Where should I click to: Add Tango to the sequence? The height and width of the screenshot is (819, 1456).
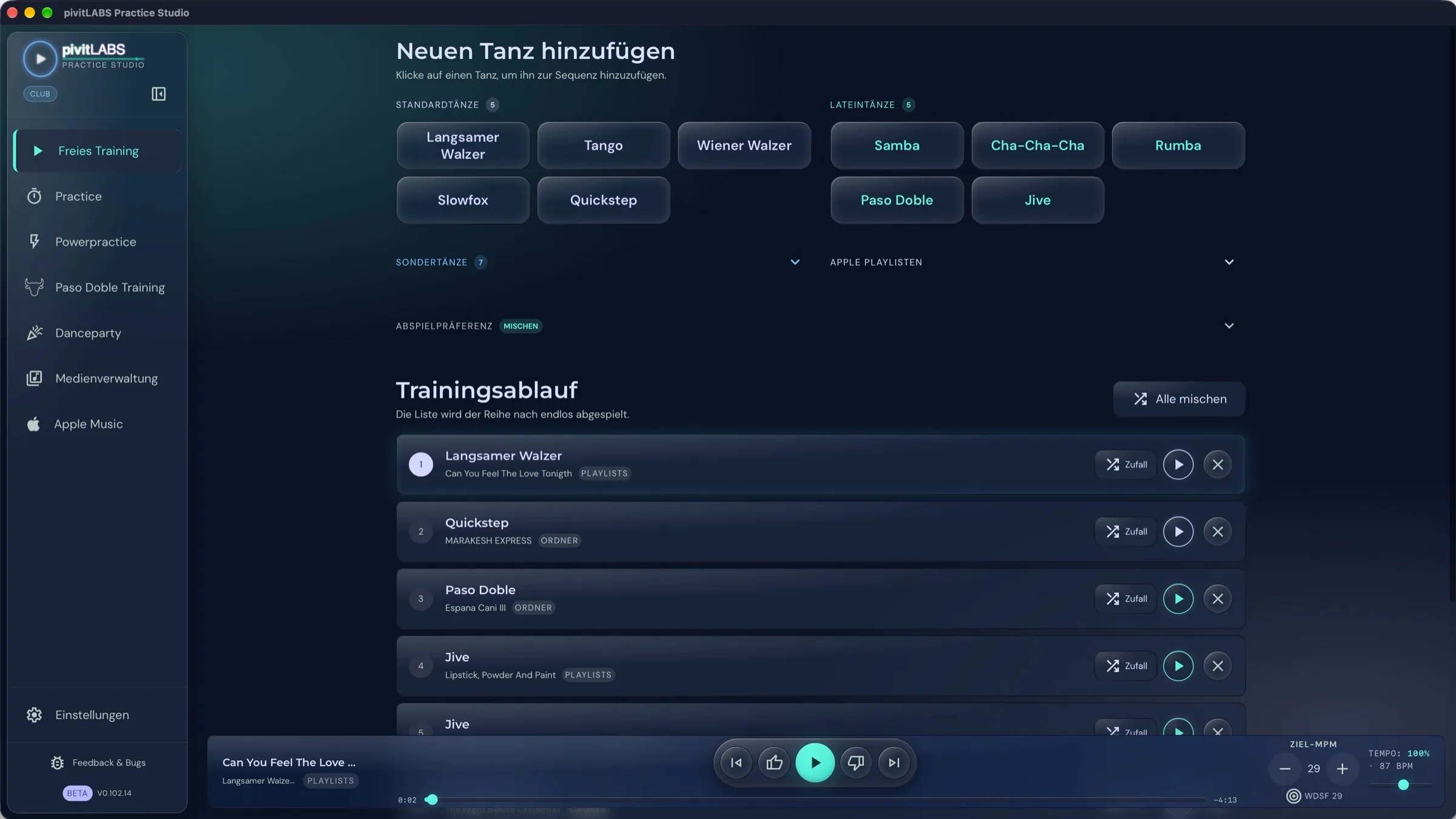[x=603, y=146]
